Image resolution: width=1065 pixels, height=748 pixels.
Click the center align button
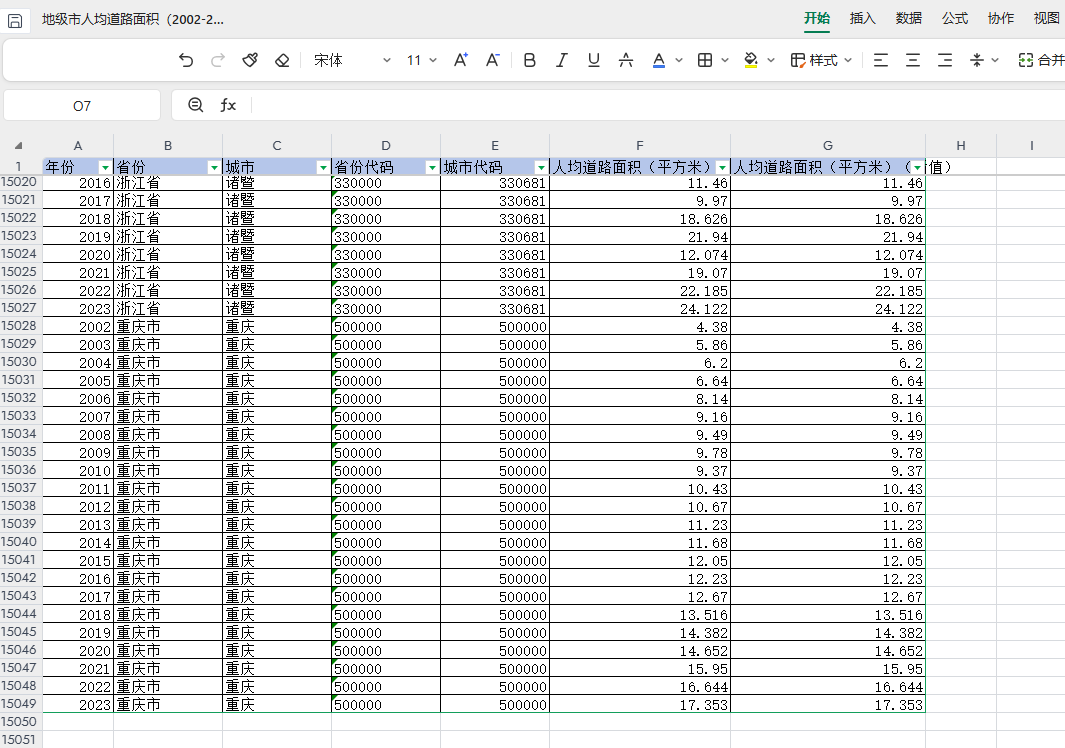click(913, 60)
